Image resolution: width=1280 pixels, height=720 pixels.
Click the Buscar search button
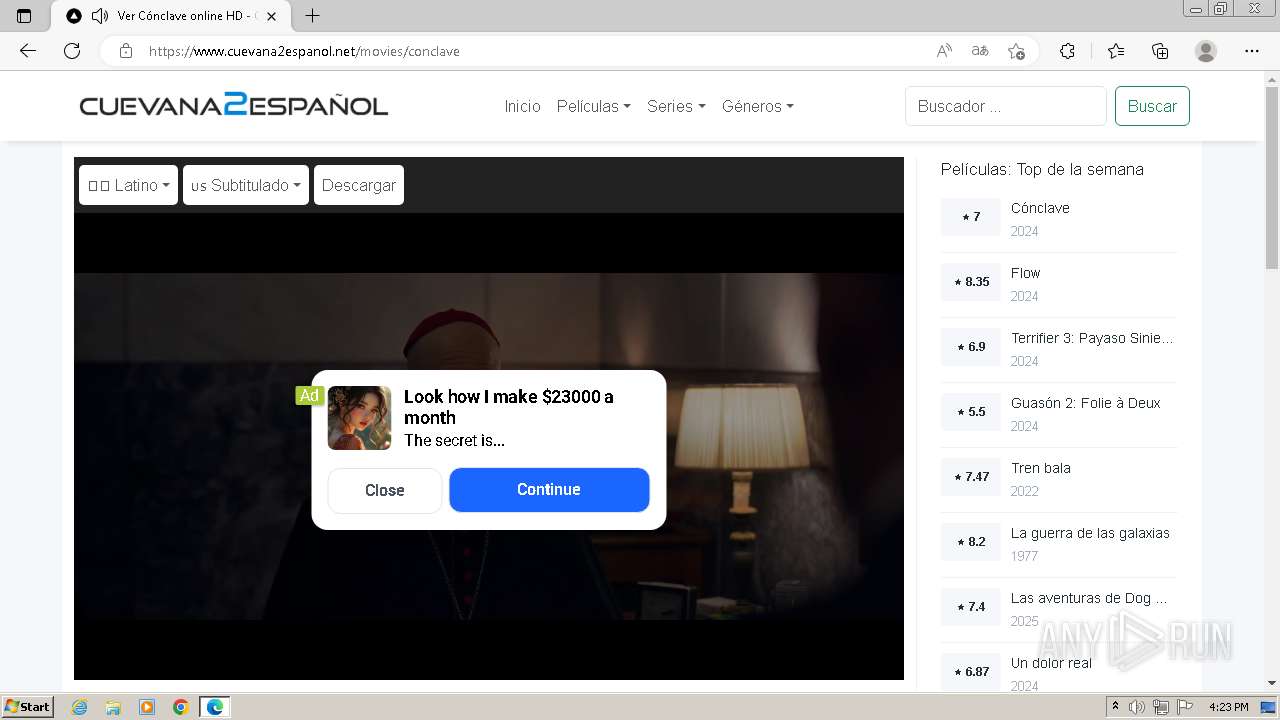1152,106
